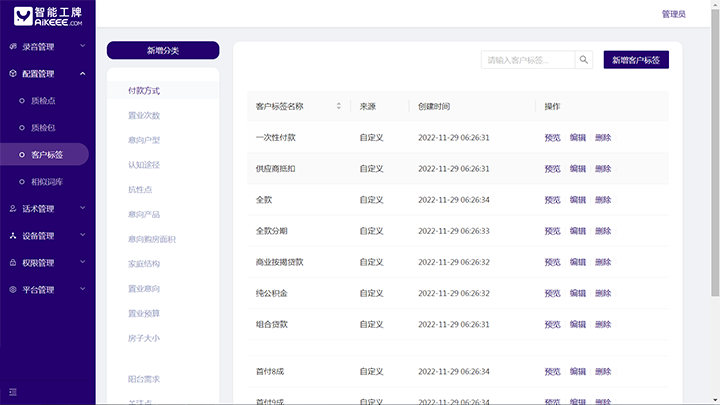The height and width of the screenshot is (405, 720).
Task: Focus the customer tag search field
Action: click(x=528, y=60)
